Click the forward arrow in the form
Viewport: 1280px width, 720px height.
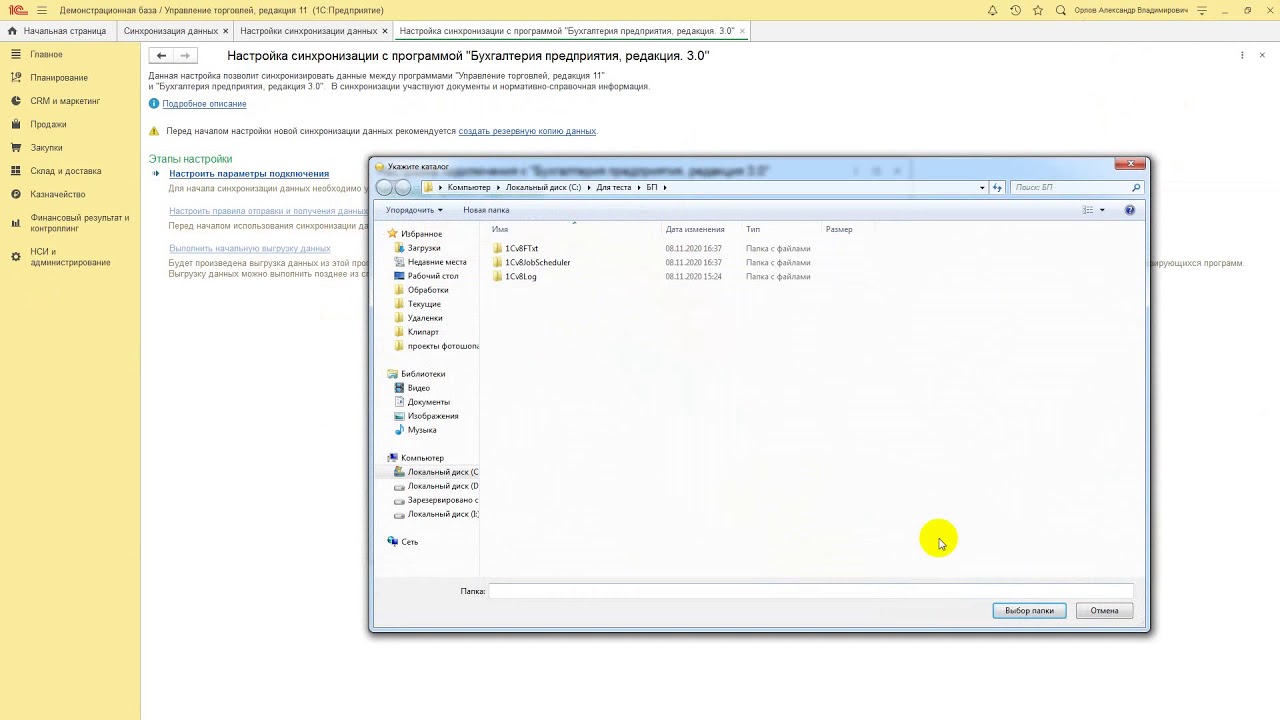point(184,56)
